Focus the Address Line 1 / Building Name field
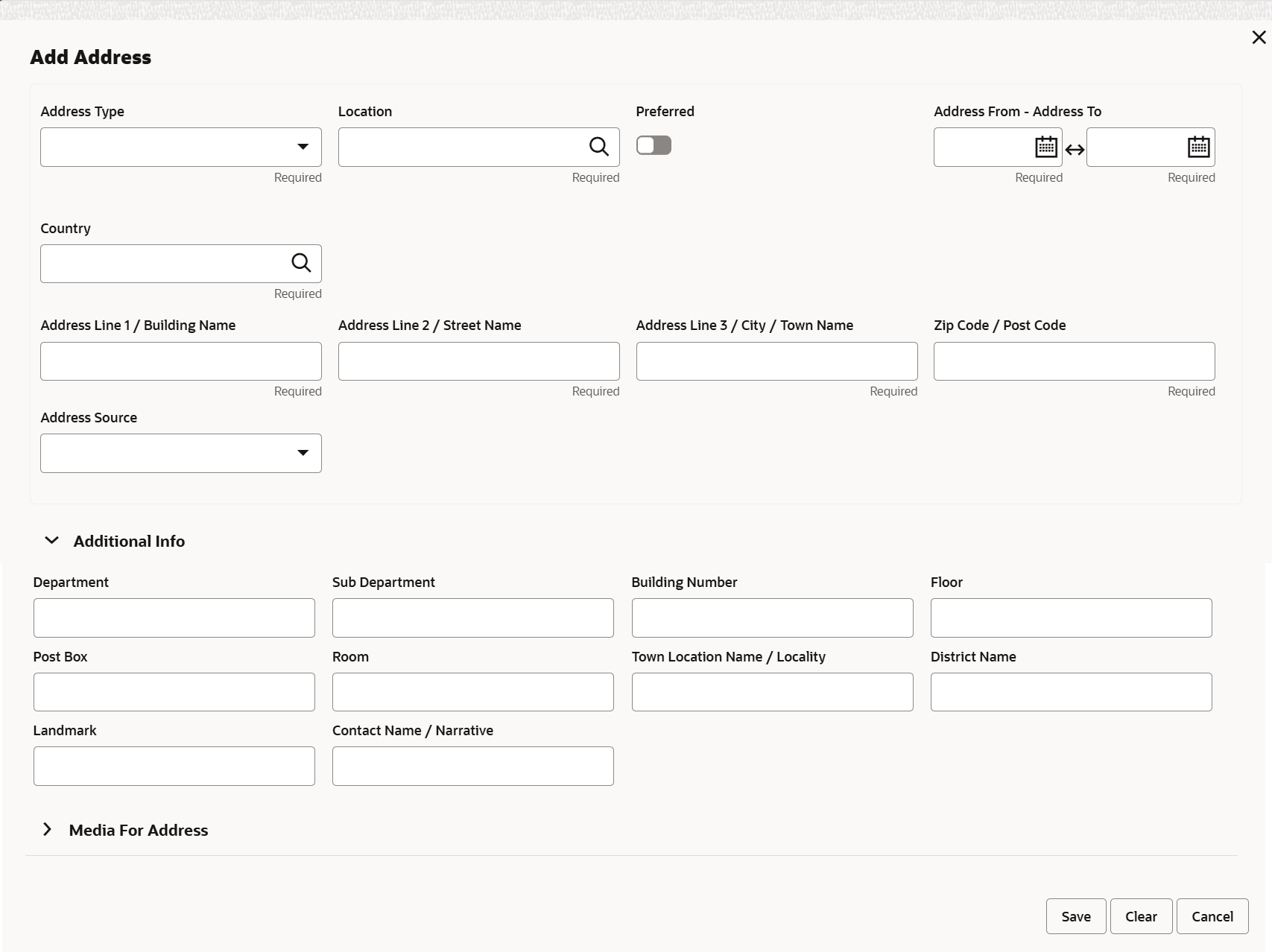Viewport: 1272px width, 952px height. 181,361
